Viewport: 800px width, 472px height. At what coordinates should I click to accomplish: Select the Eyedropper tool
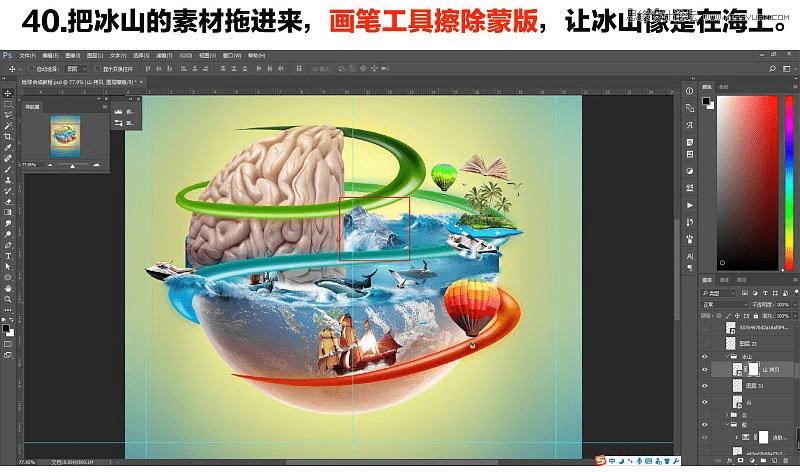point(8,147)
